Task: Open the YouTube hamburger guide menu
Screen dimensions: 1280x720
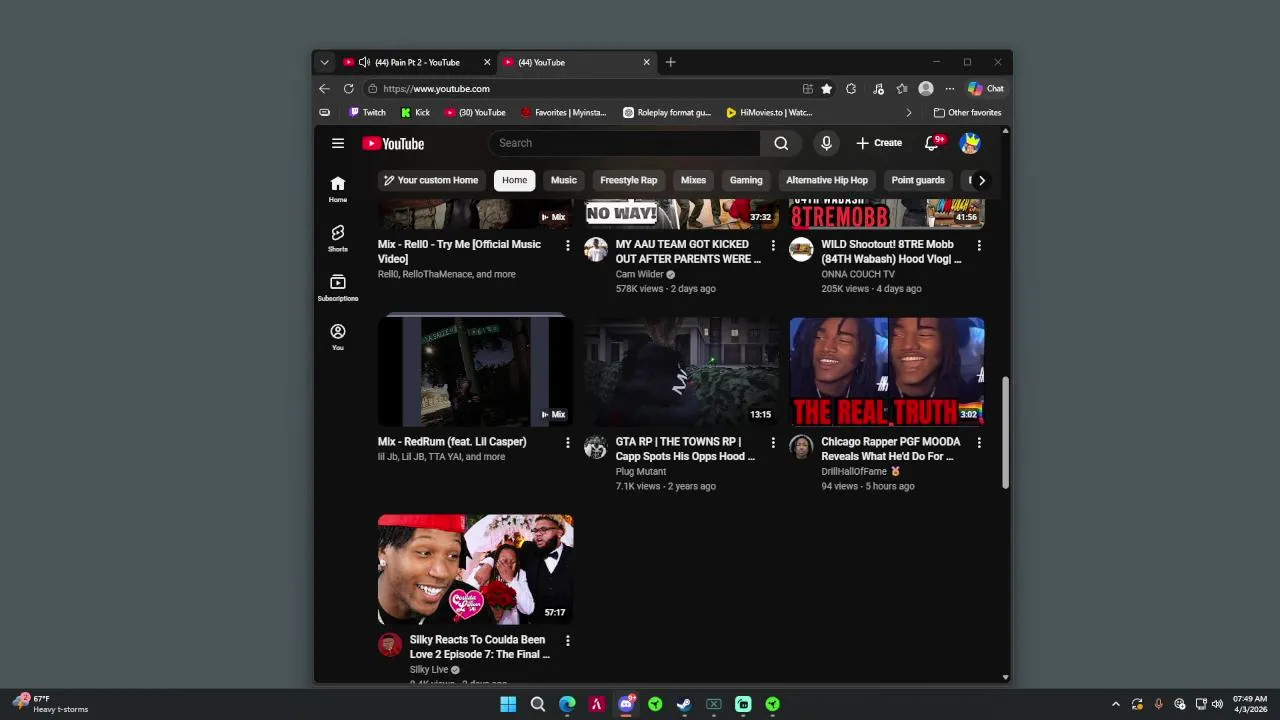Action: pos(338,143)
